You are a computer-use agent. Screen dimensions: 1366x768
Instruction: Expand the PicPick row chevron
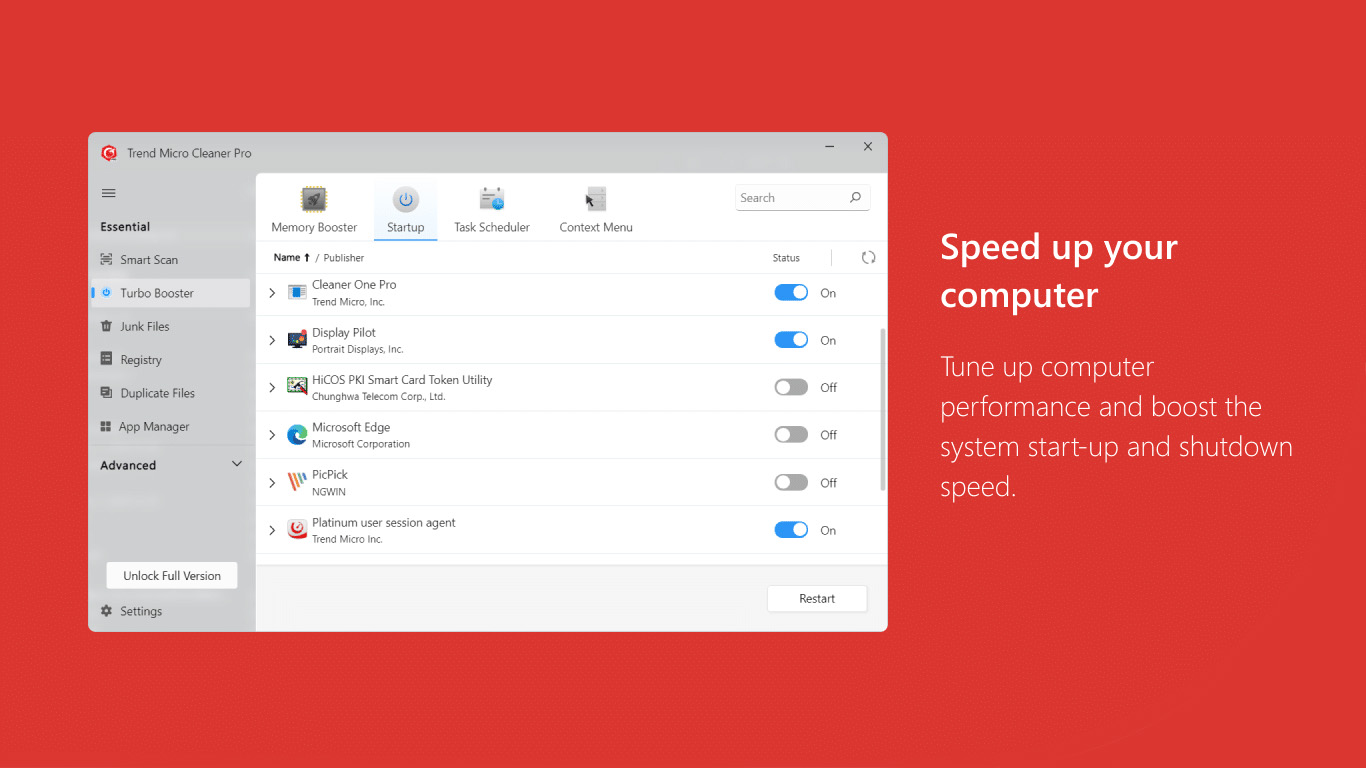pyautogui.click(x=272, y=483)
